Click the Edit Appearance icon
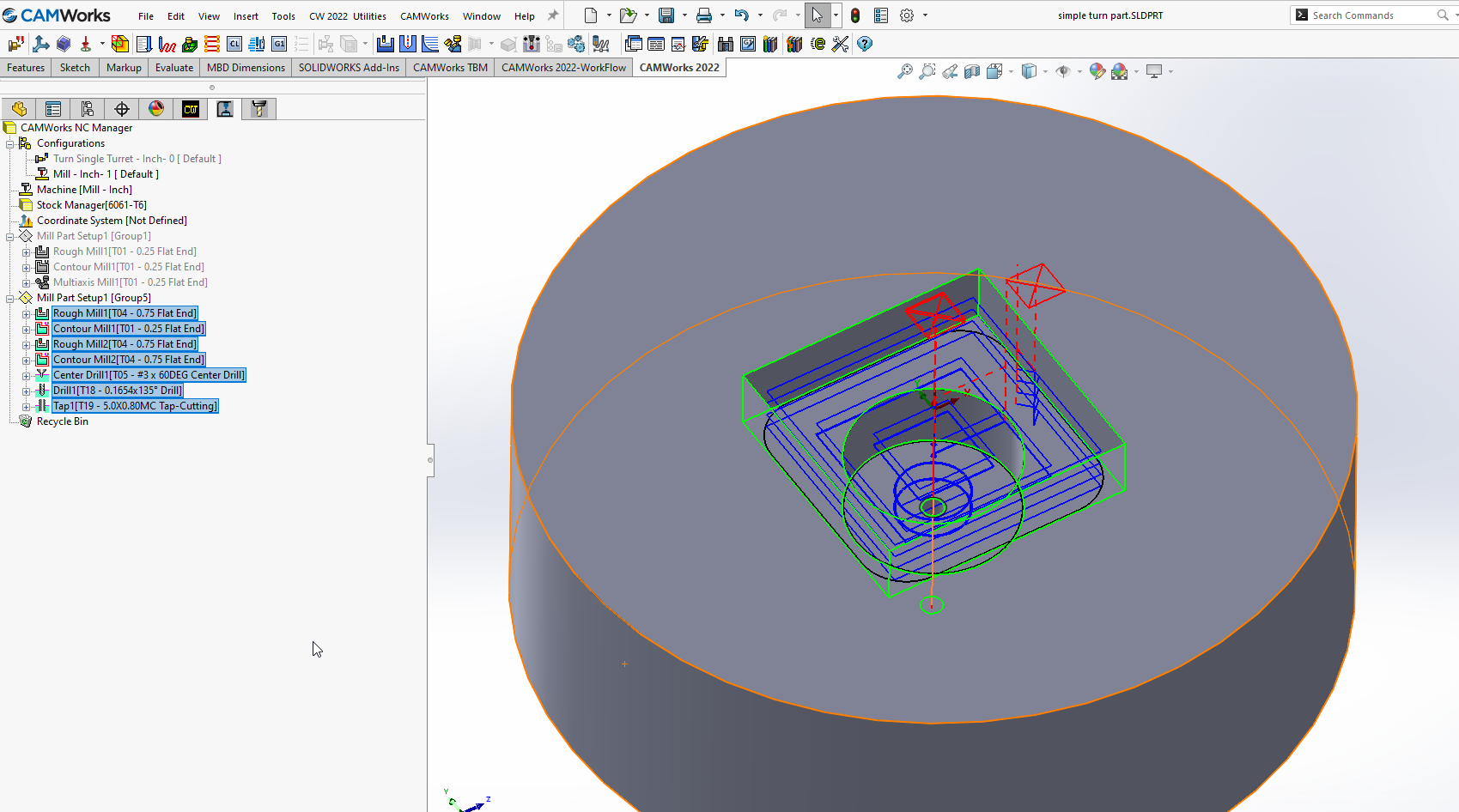 coord(1097,71)
